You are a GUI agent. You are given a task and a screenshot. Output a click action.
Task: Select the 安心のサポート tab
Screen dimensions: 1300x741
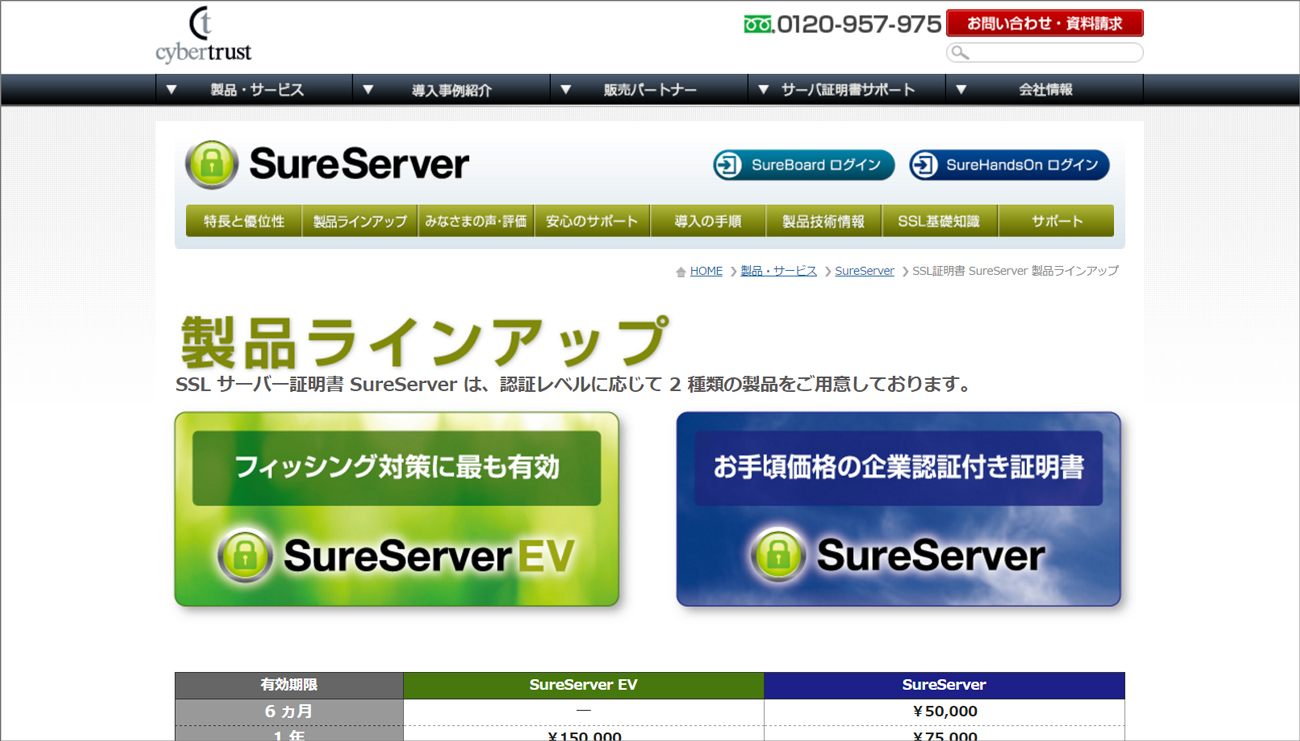(x=592, y=221)
